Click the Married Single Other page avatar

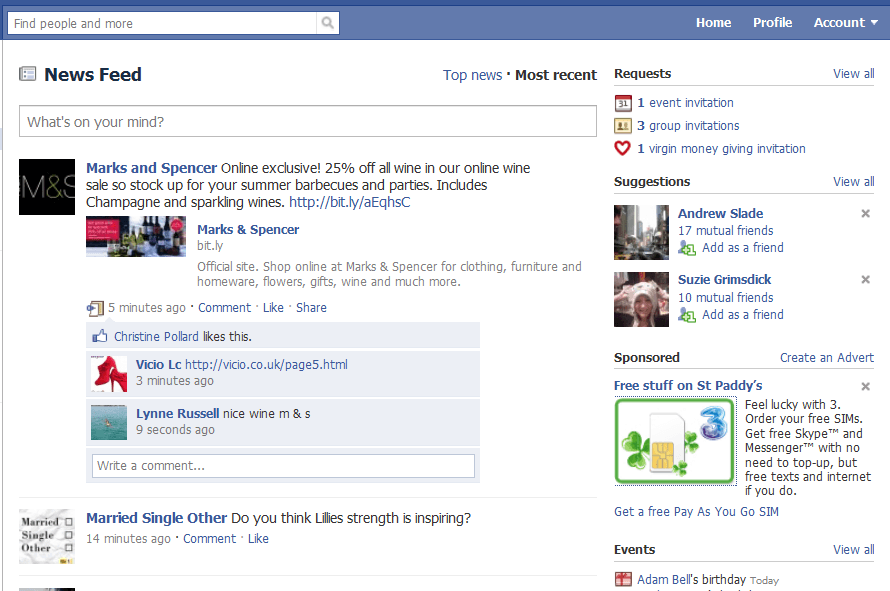point(47,536)
